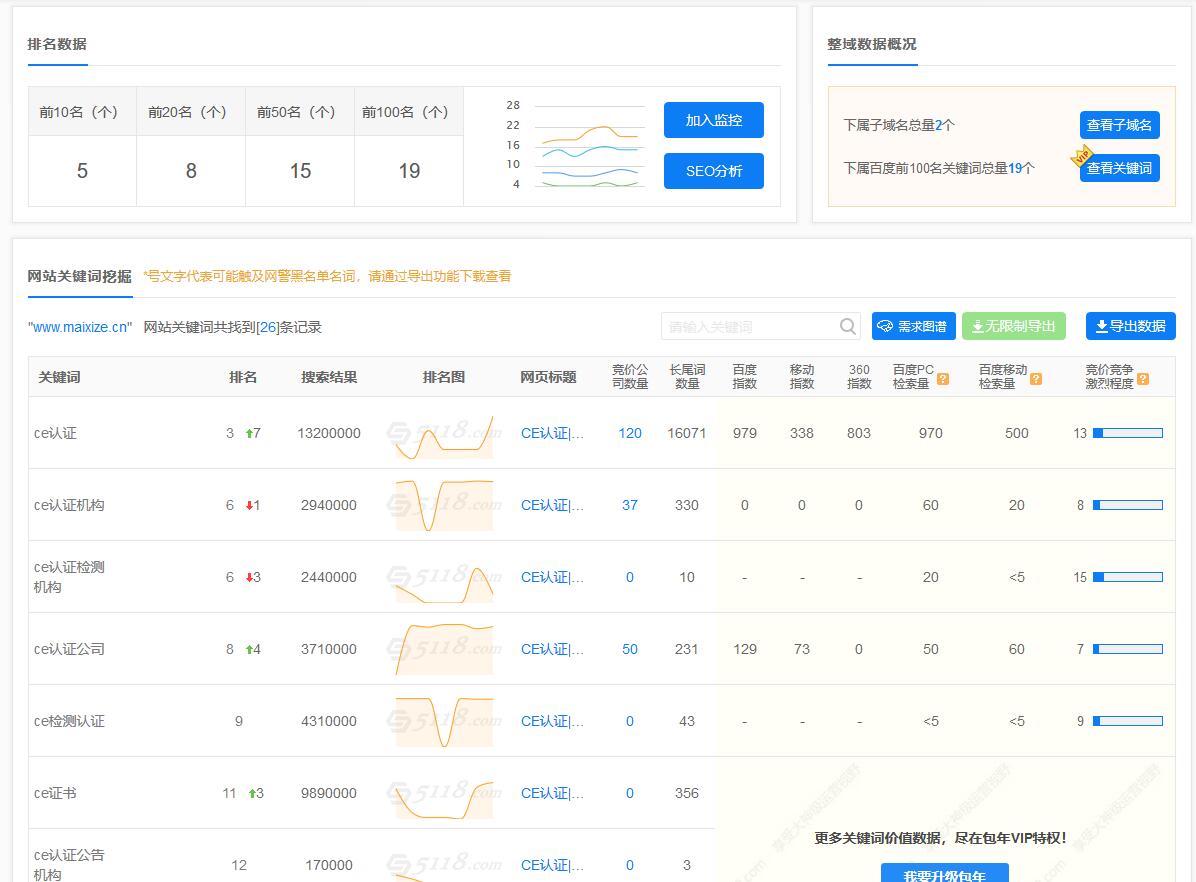
Task: Click red down arrow in ce认证检测机构 row
Action: [x=249, y=578]
